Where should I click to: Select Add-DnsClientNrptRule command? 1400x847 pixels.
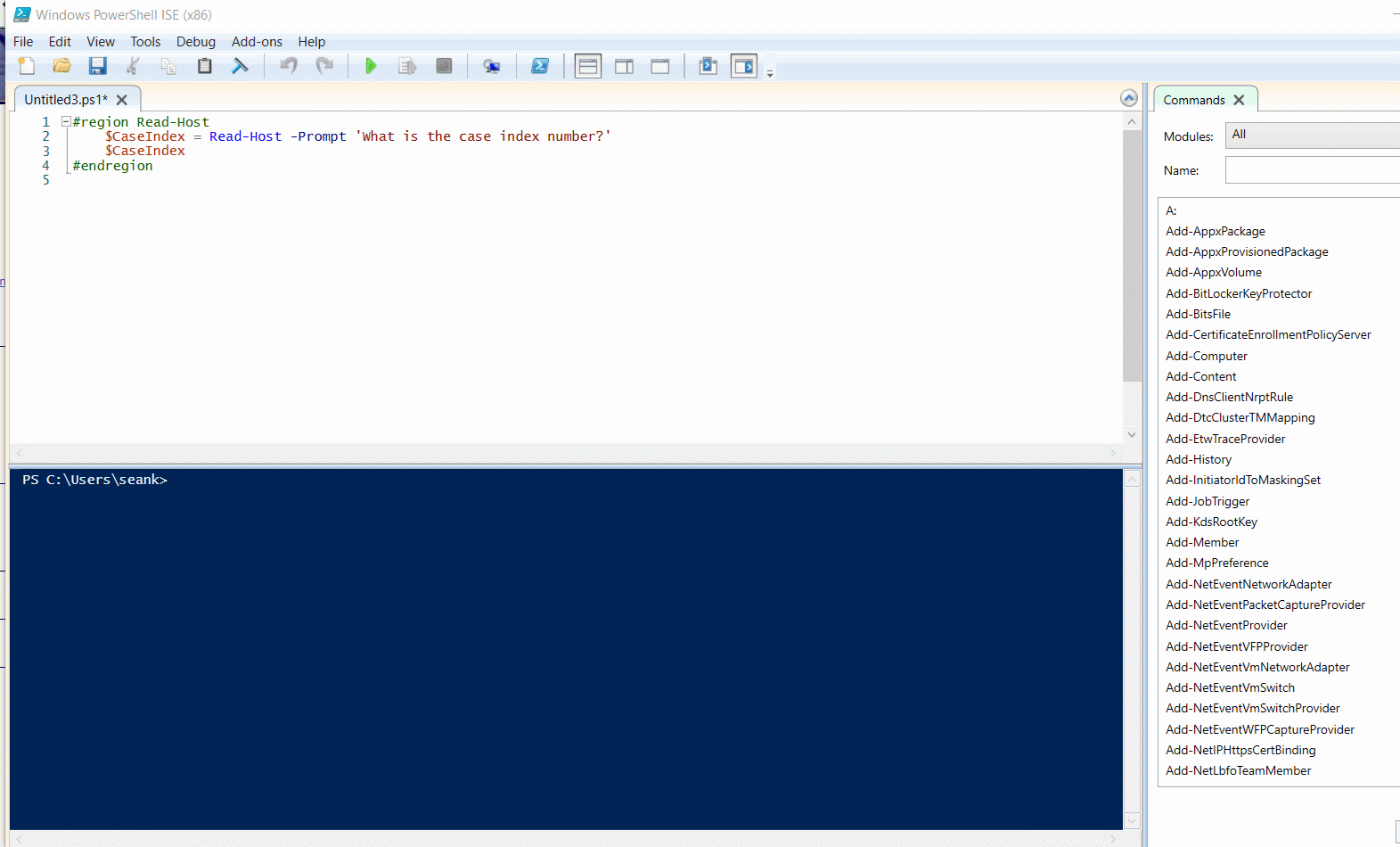(1230, 397)
